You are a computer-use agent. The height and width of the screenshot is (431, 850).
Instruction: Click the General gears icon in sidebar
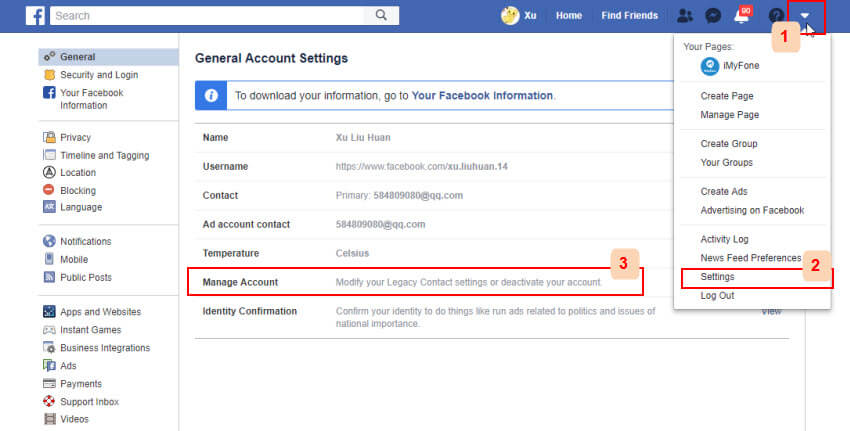(x=49, y=56)
